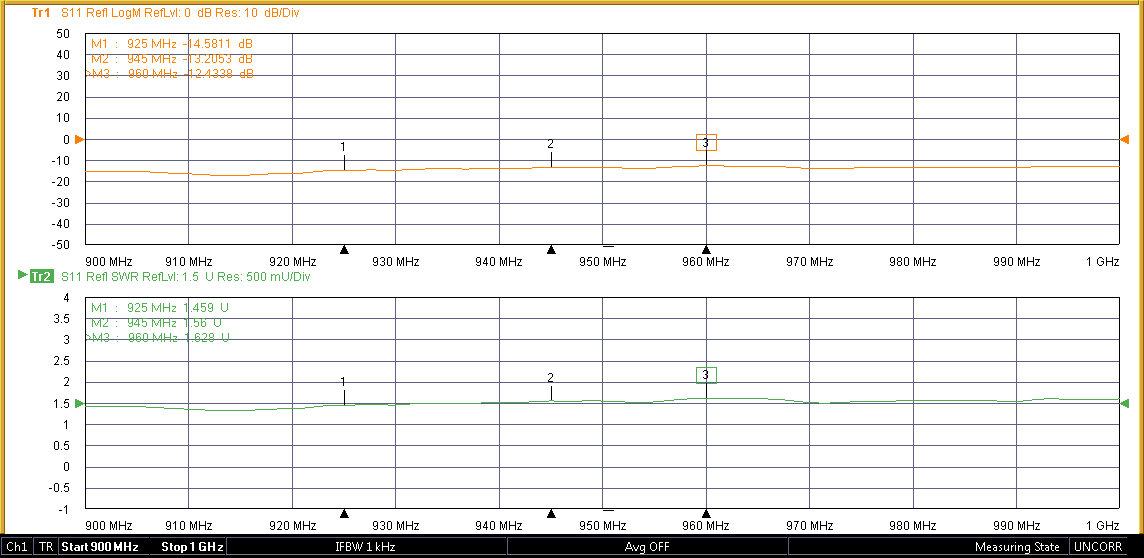Image resolution: width=1144 pixels, height=558 pixels.
Task: Select Ch1 in the status bar
Action: click(x=17, y=547)
